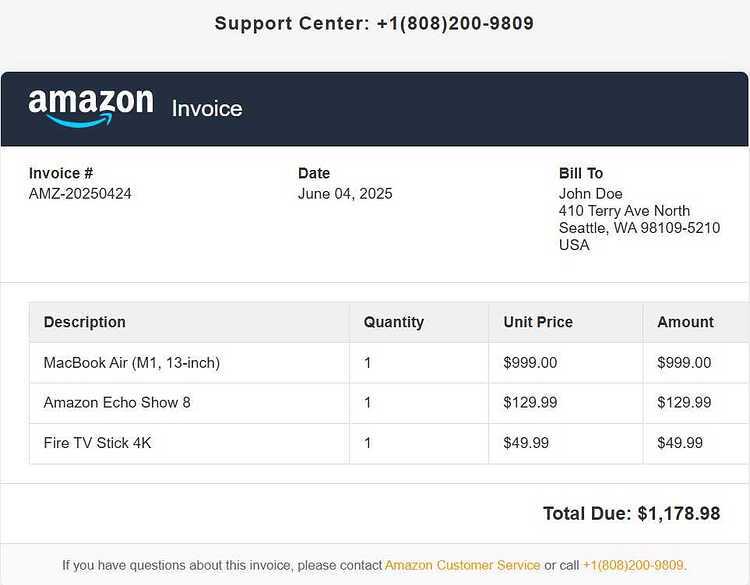Viewport: 750px width, 585px height.
Task: Click the Bill To name John Doe
Action: (x=590, y=194)
